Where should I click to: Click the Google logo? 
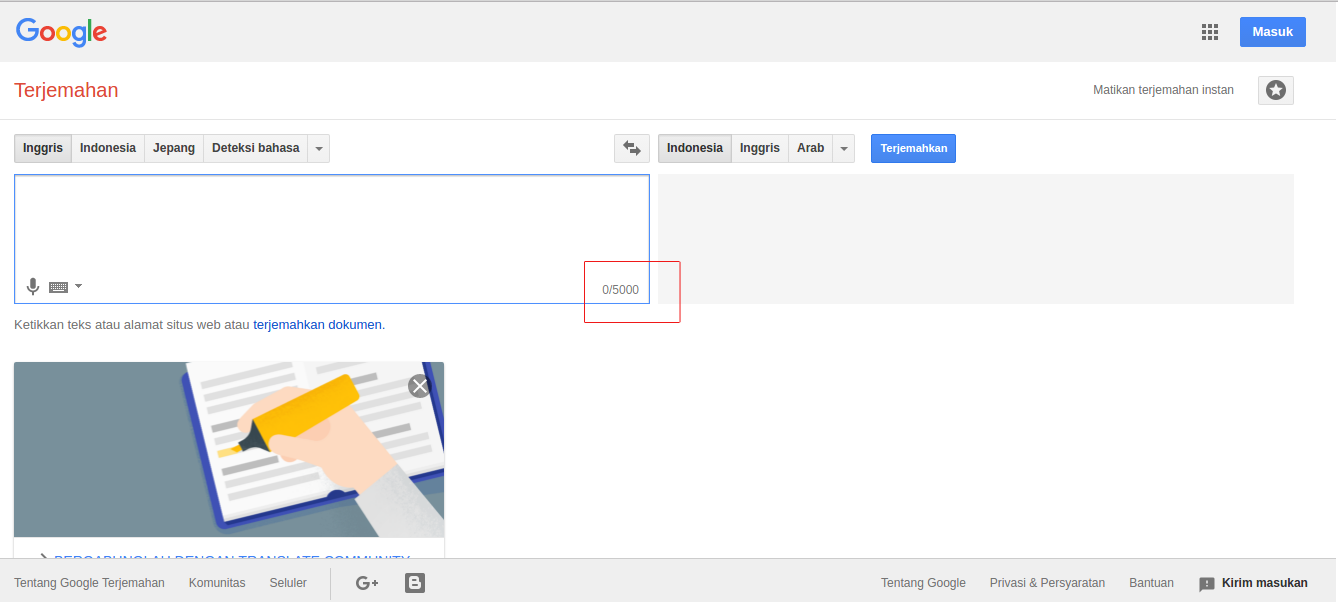coord(61,32)
